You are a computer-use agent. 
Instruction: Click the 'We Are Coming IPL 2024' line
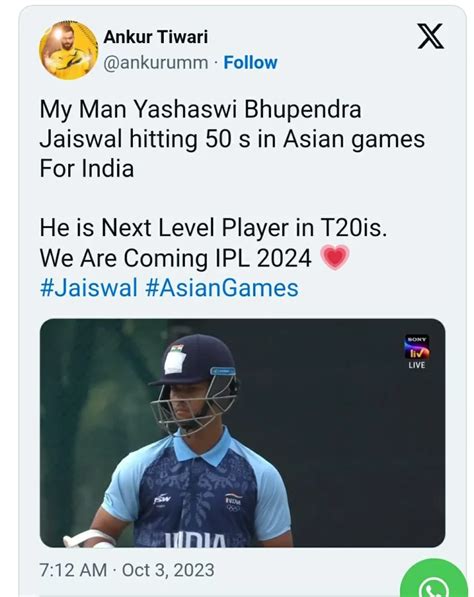point(176,258)
